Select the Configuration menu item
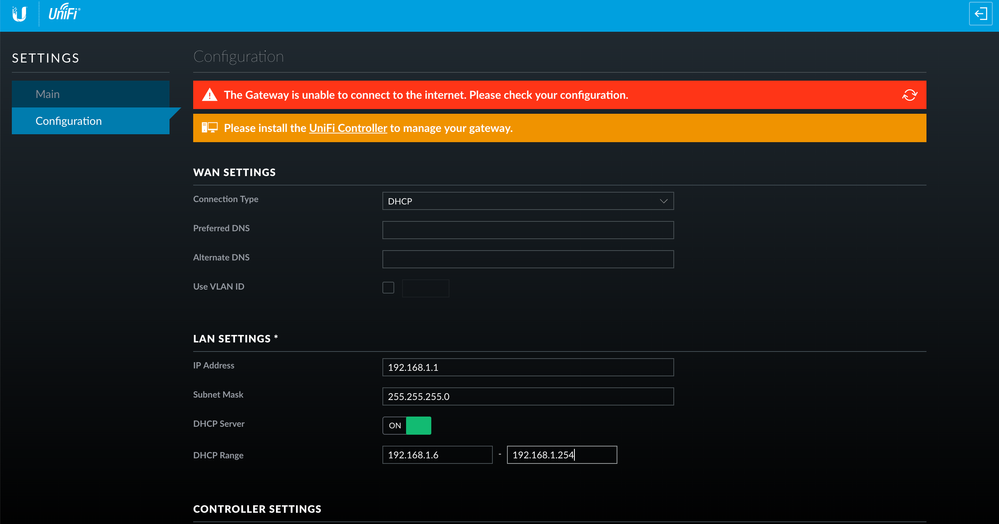 pos(90,120)
